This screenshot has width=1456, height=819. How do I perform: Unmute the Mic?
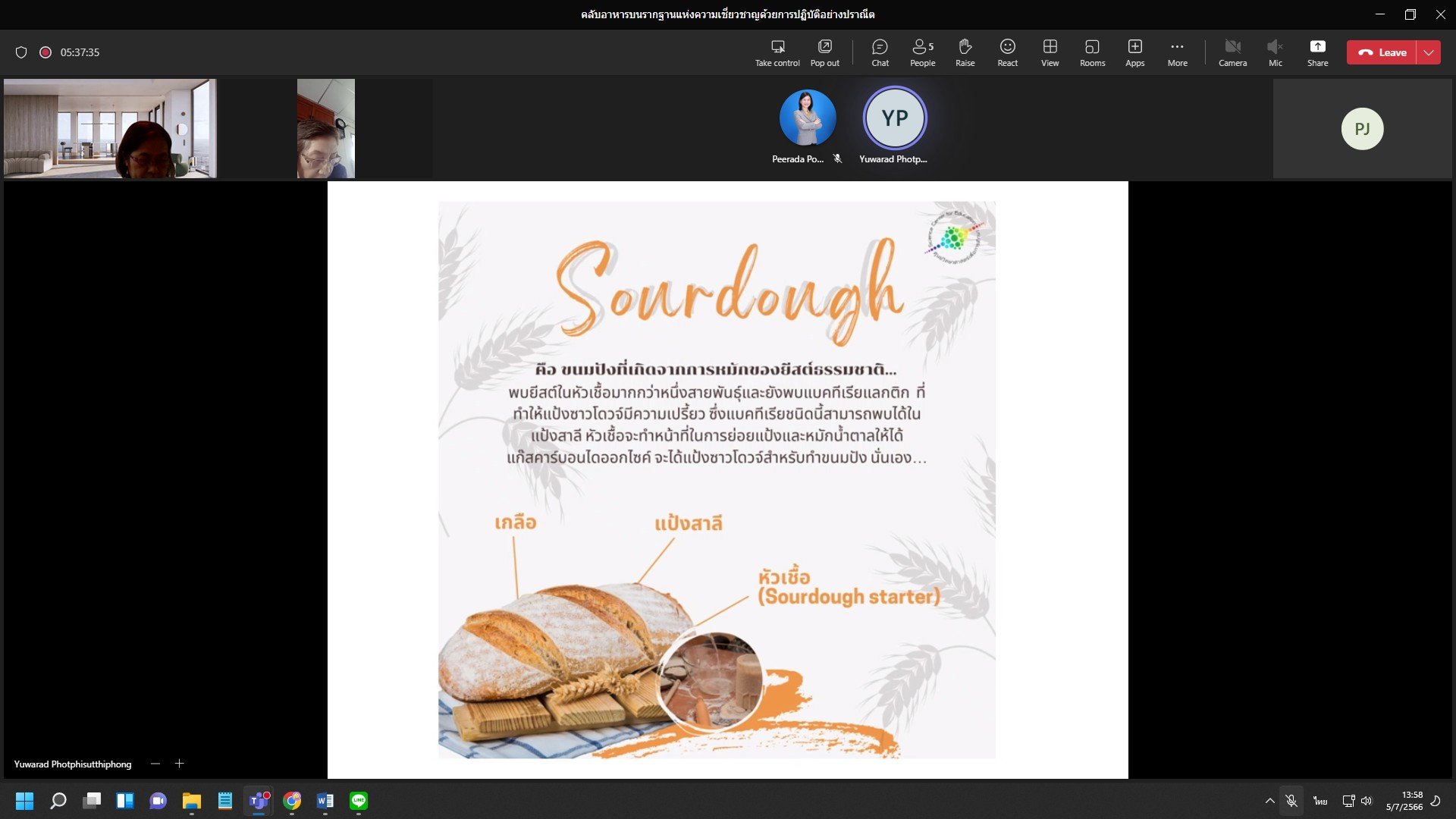pyautogui.click(x=1275, y=52)
